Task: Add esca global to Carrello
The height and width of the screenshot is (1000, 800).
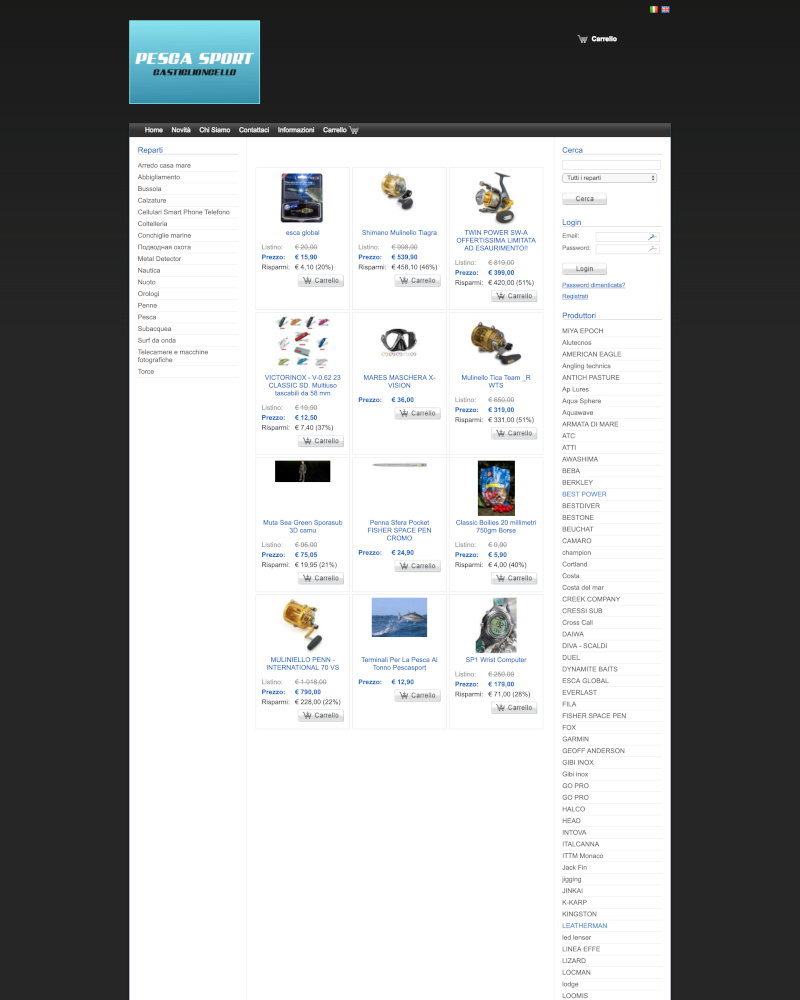Action: [321, 281]
